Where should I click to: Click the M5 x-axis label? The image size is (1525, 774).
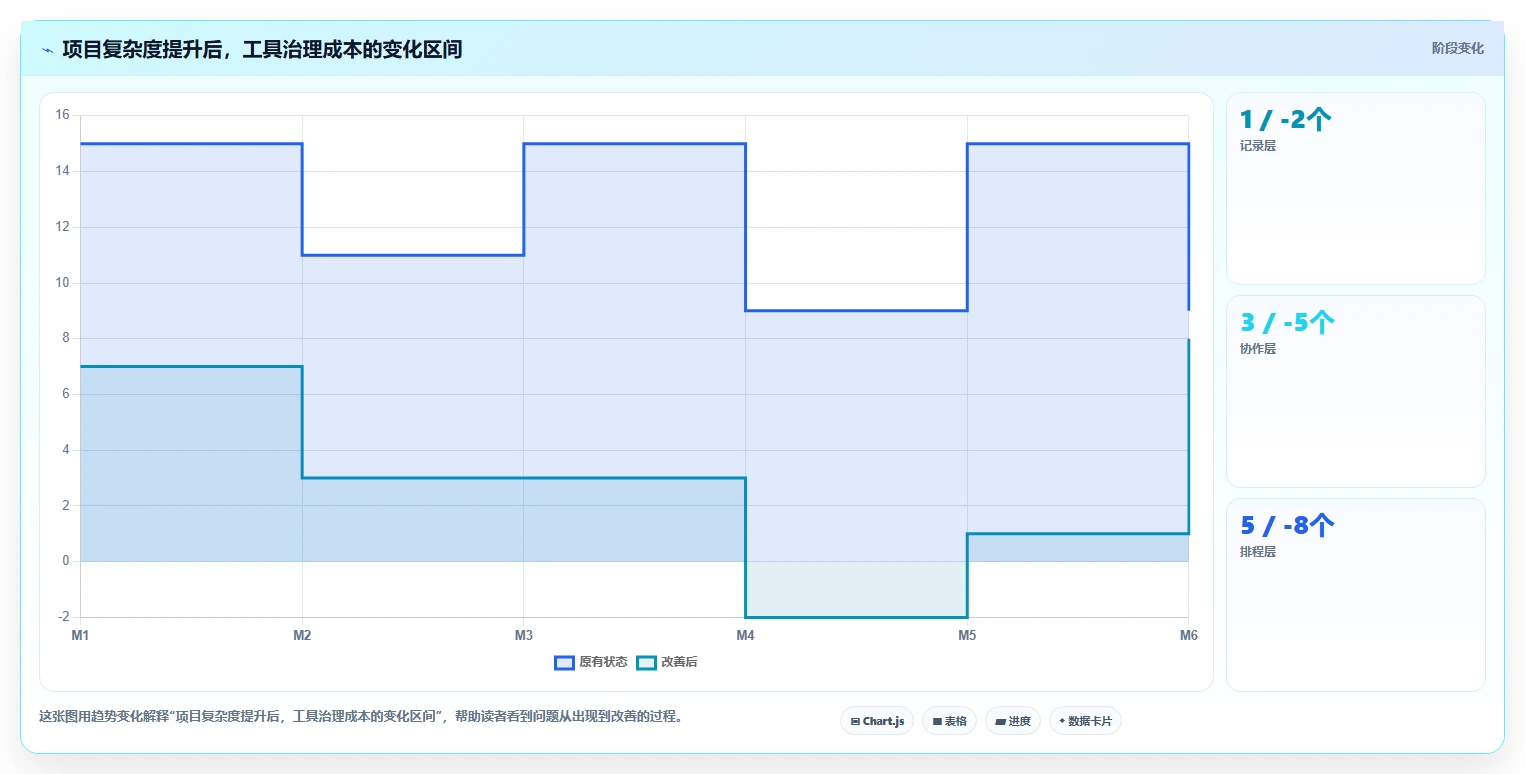(967, 635)
